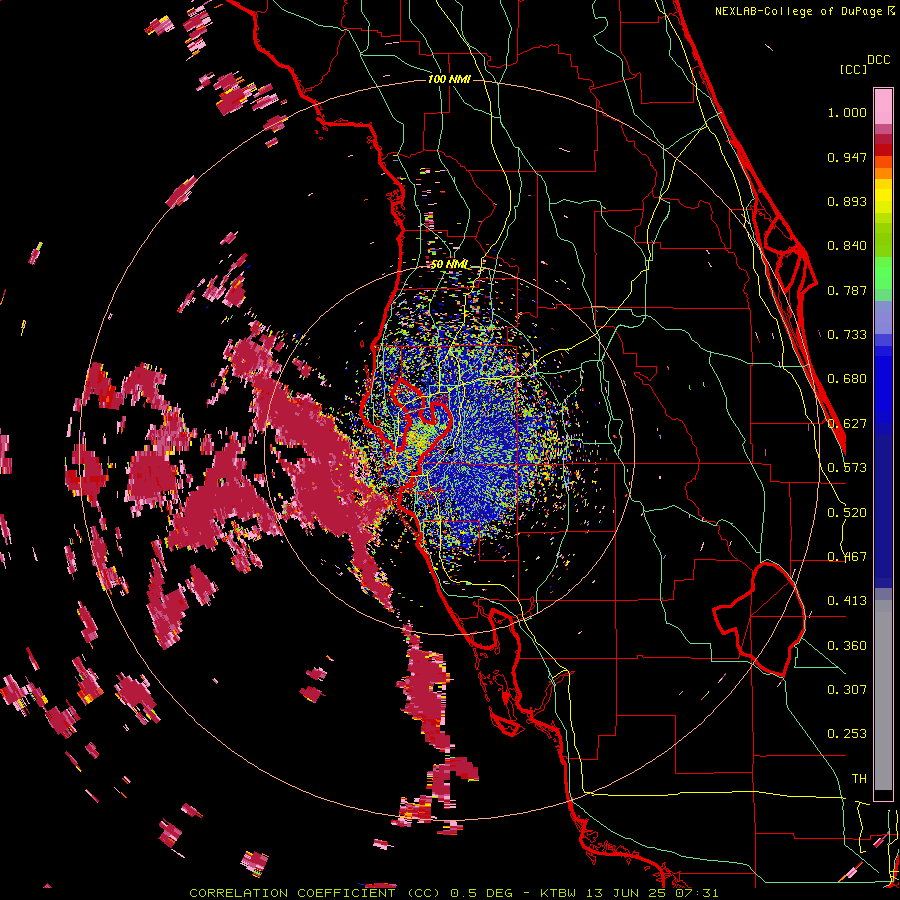Select the 0.307 scale value
Image resolution: width=900 pixels, height=900 pixels.
coord(847,689)
